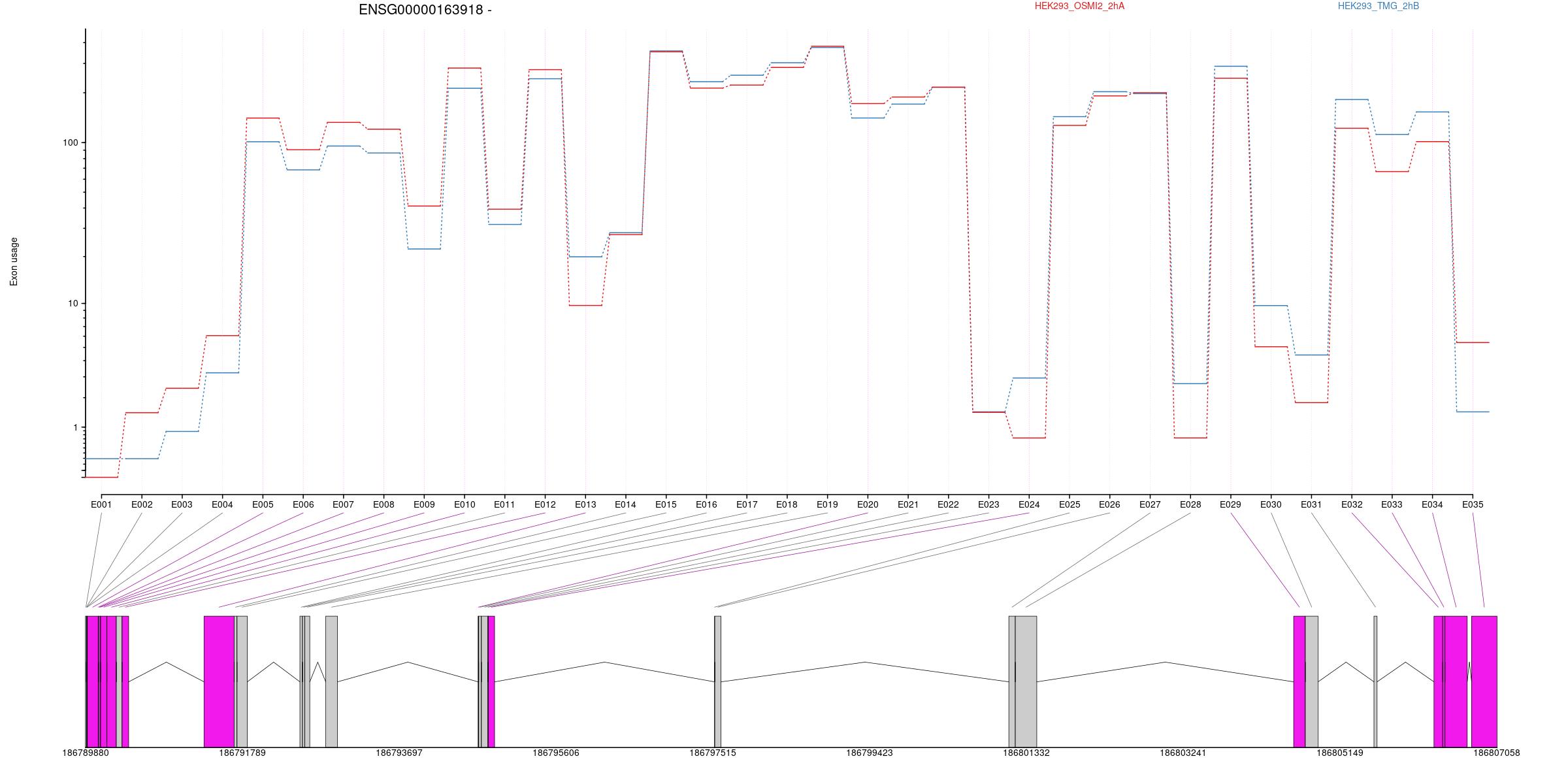
Task: Click exon label E020
Action: point(868,504)
